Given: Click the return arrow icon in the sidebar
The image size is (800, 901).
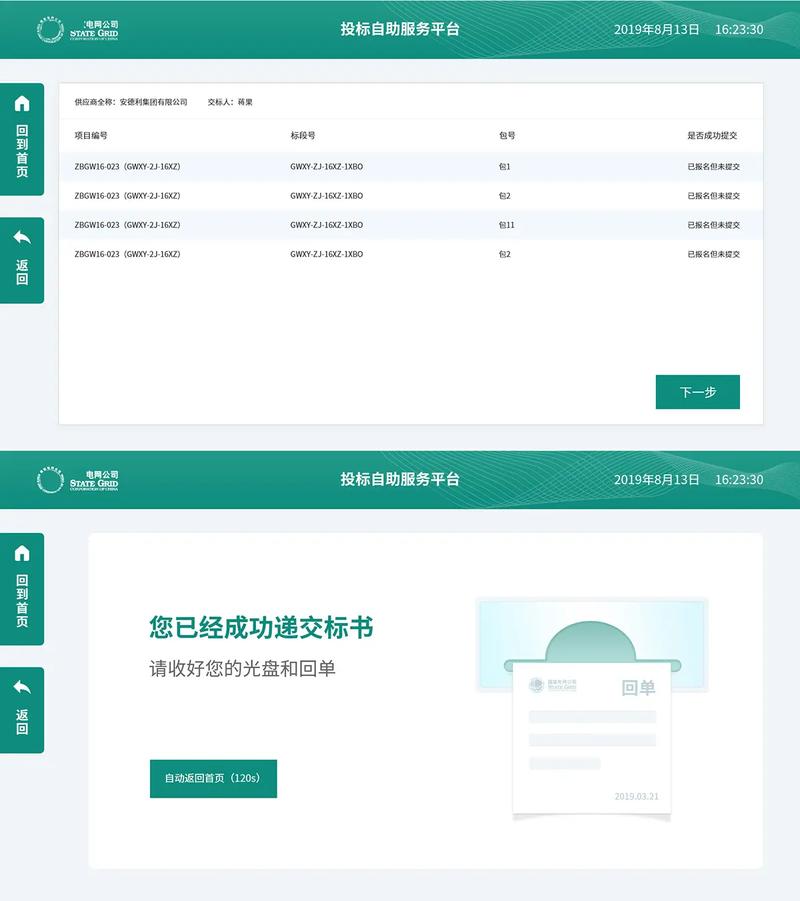Looking at the screenshot, I should 20,236.
